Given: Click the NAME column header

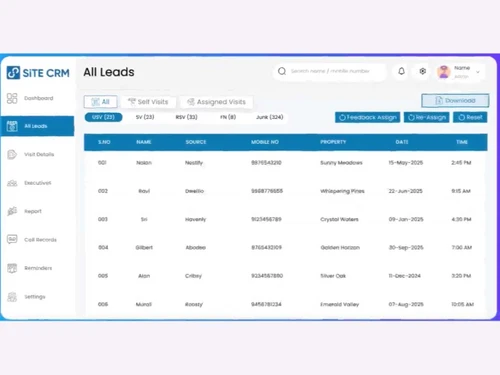Looking at the screenshot, I should click(x=144, y=142).
